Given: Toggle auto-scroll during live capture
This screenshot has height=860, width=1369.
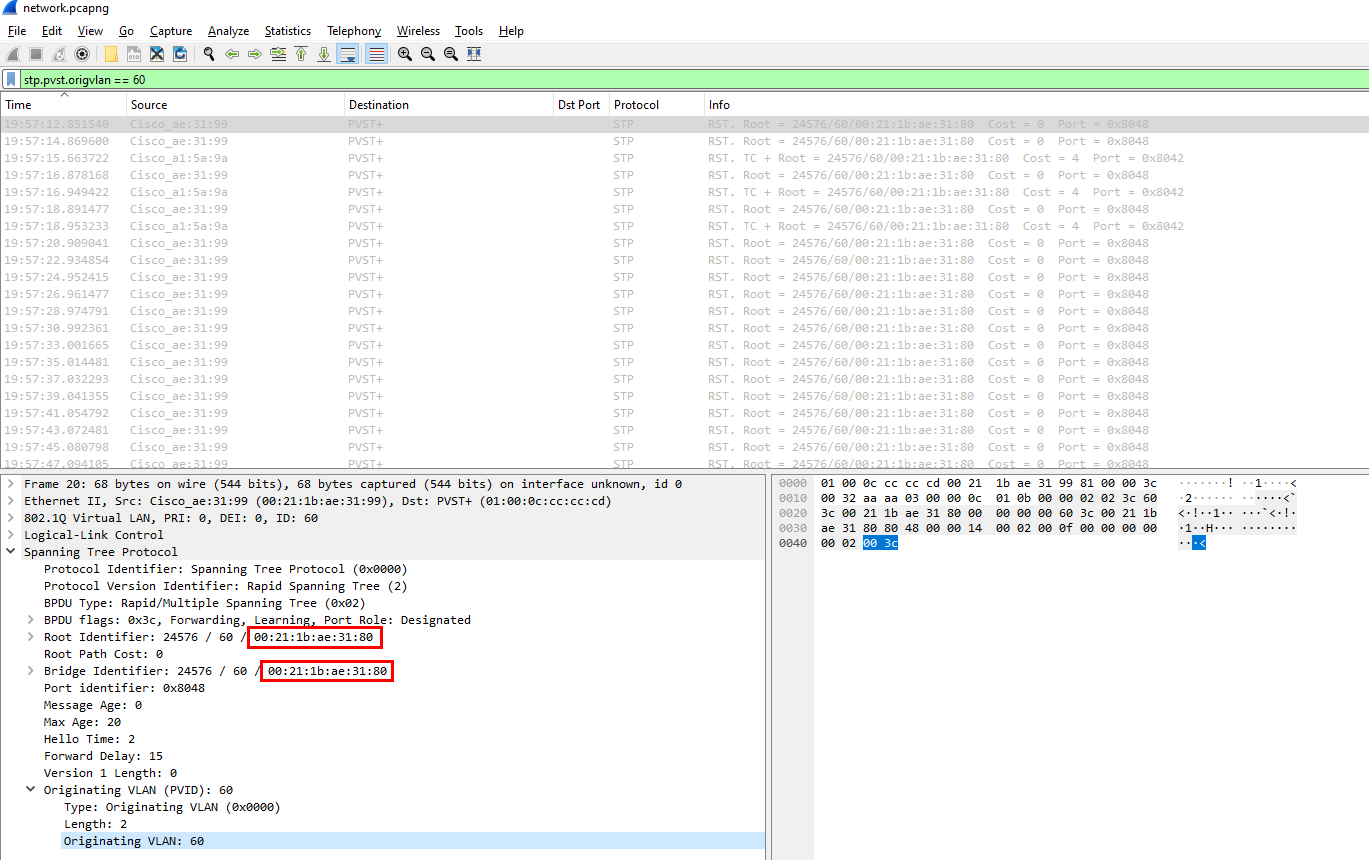Looking at the screenshot, I should (348, 54).
